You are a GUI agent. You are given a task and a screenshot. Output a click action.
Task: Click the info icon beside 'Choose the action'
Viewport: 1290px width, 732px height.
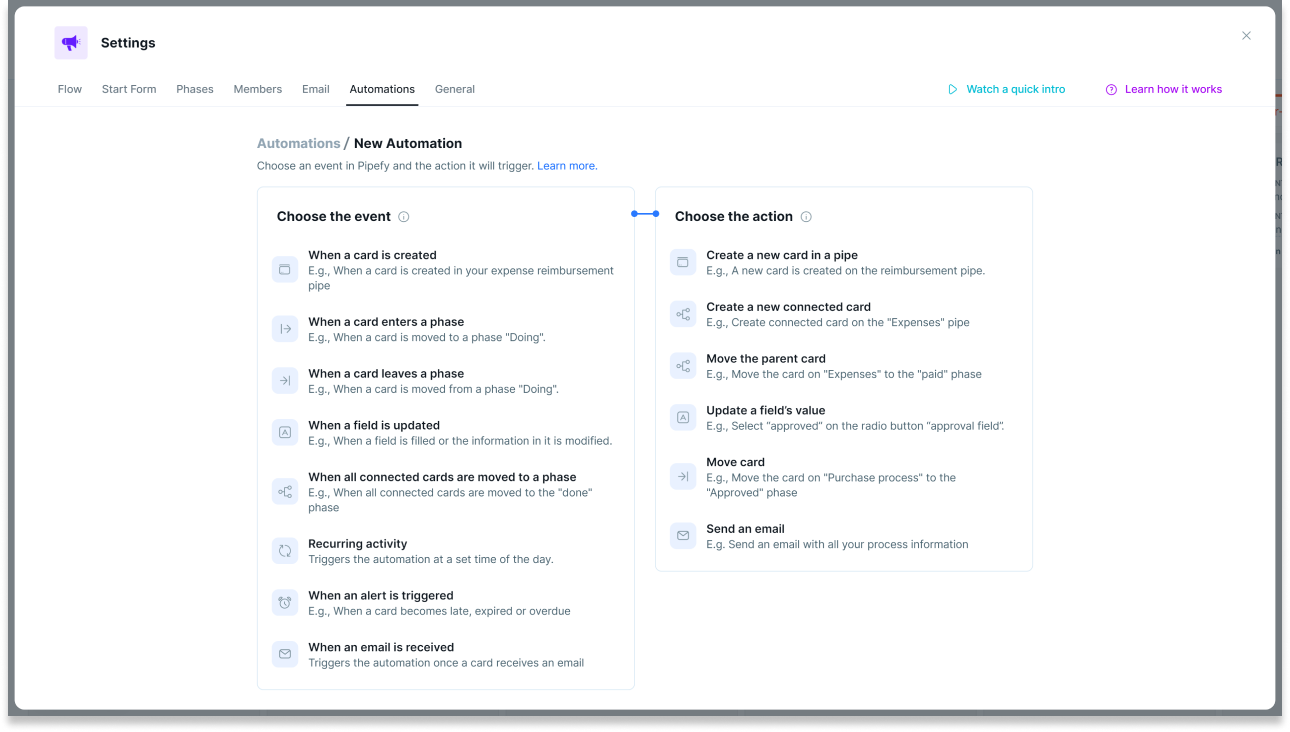pos(806,217)
